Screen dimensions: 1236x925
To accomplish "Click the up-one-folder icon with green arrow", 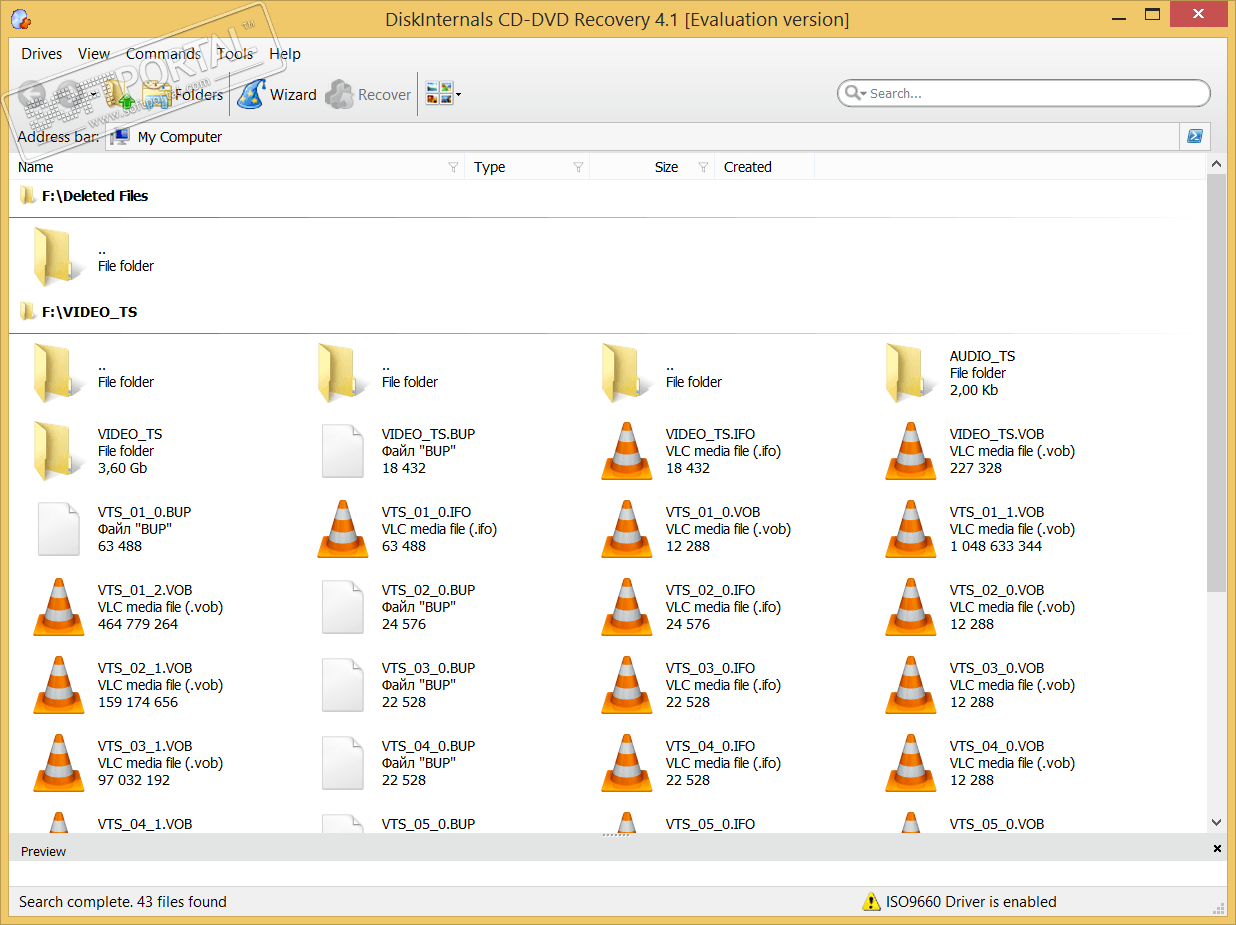I will (x=119, y=95).
